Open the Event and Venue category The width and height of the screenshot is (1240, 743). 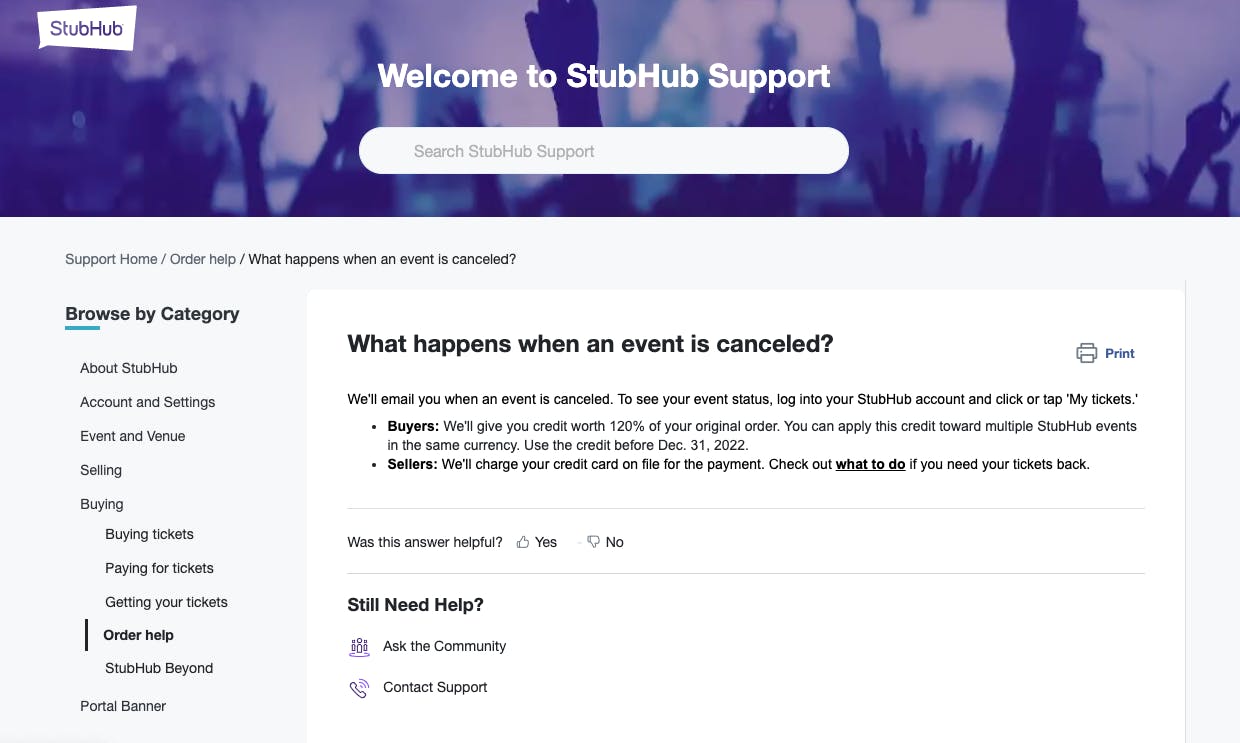pos(132,436)
